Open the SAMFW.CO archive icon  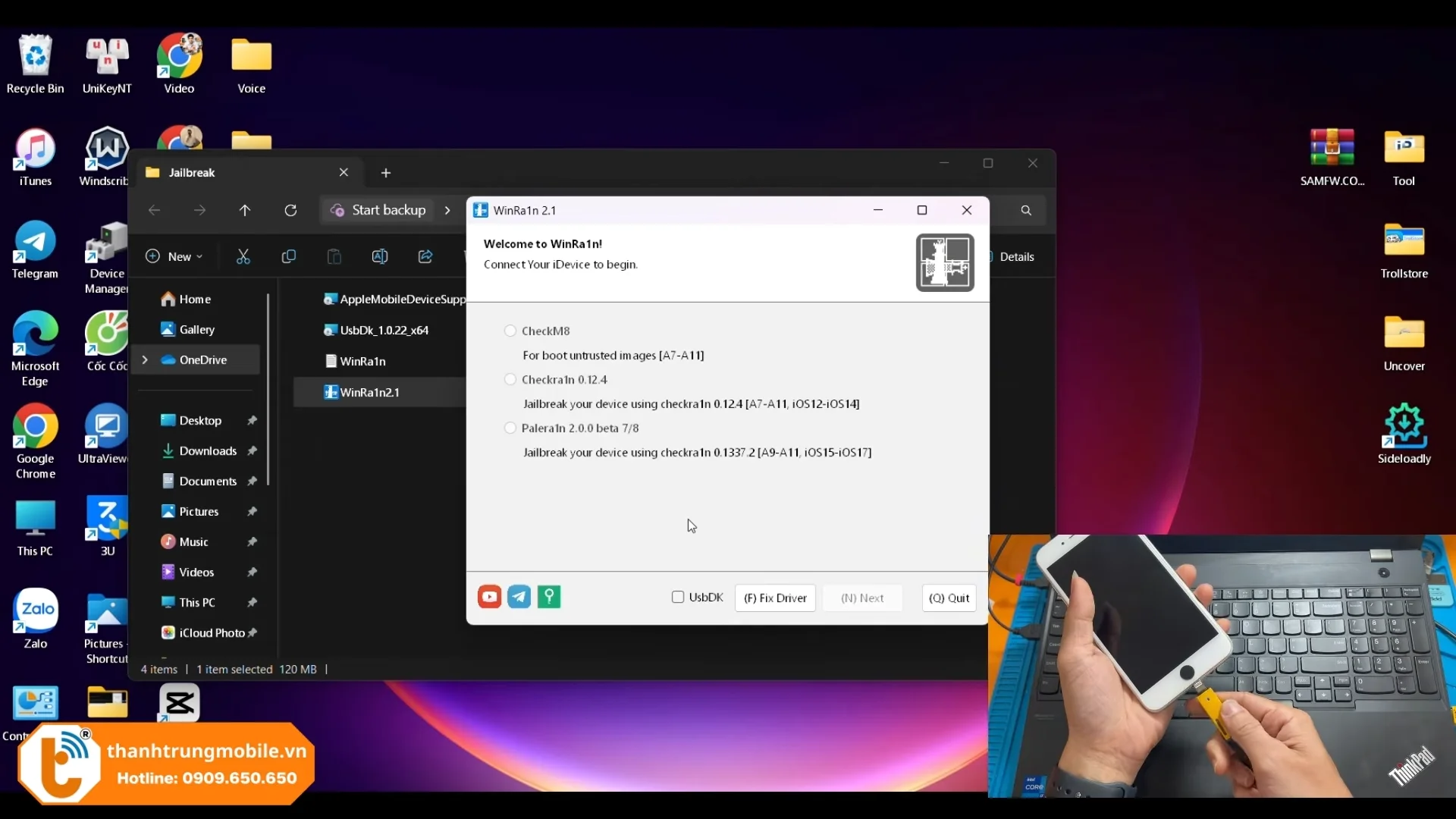(1332, 158)
